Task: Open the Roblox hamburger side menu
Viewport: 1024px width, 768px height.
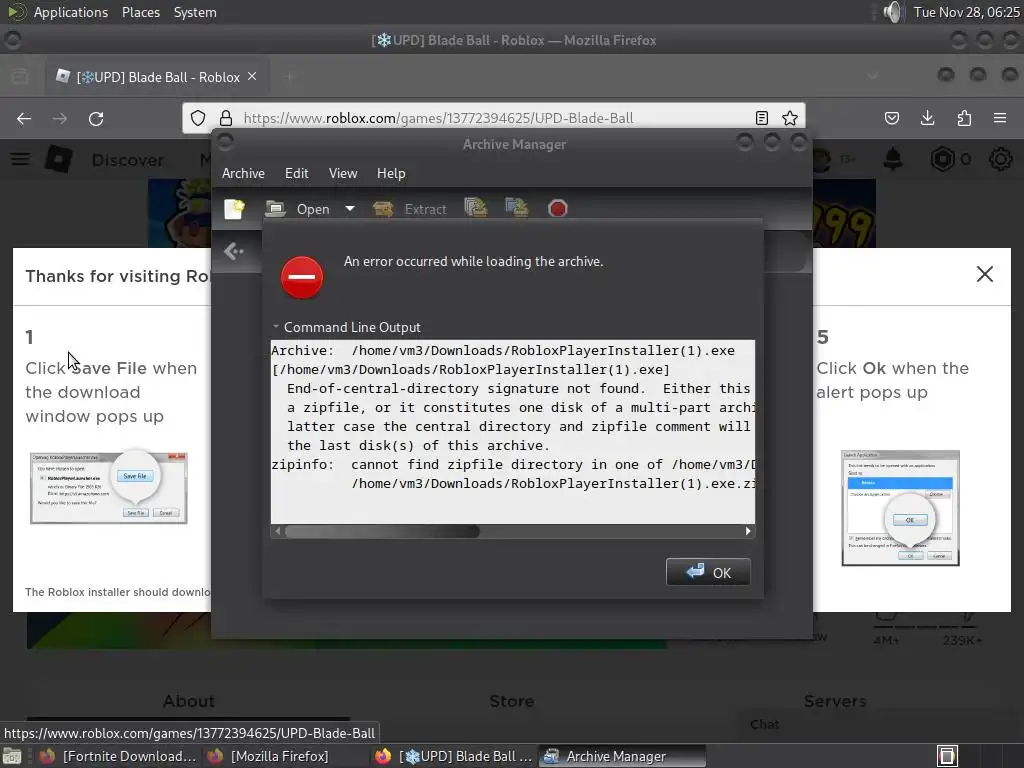Action: (20, 159)
